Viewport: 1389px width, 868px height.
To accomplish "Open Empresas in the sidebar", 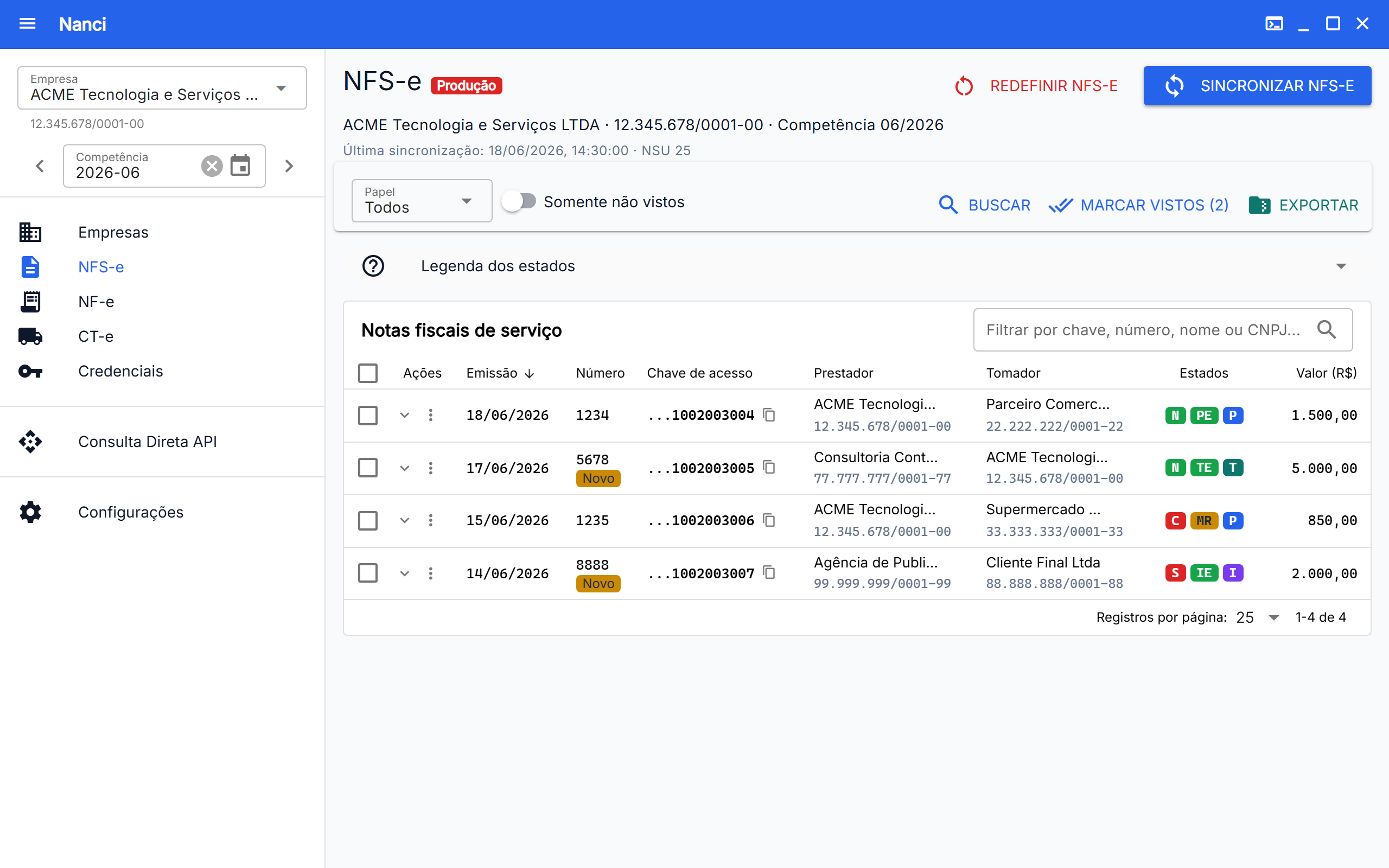I will tap(162, 232).
